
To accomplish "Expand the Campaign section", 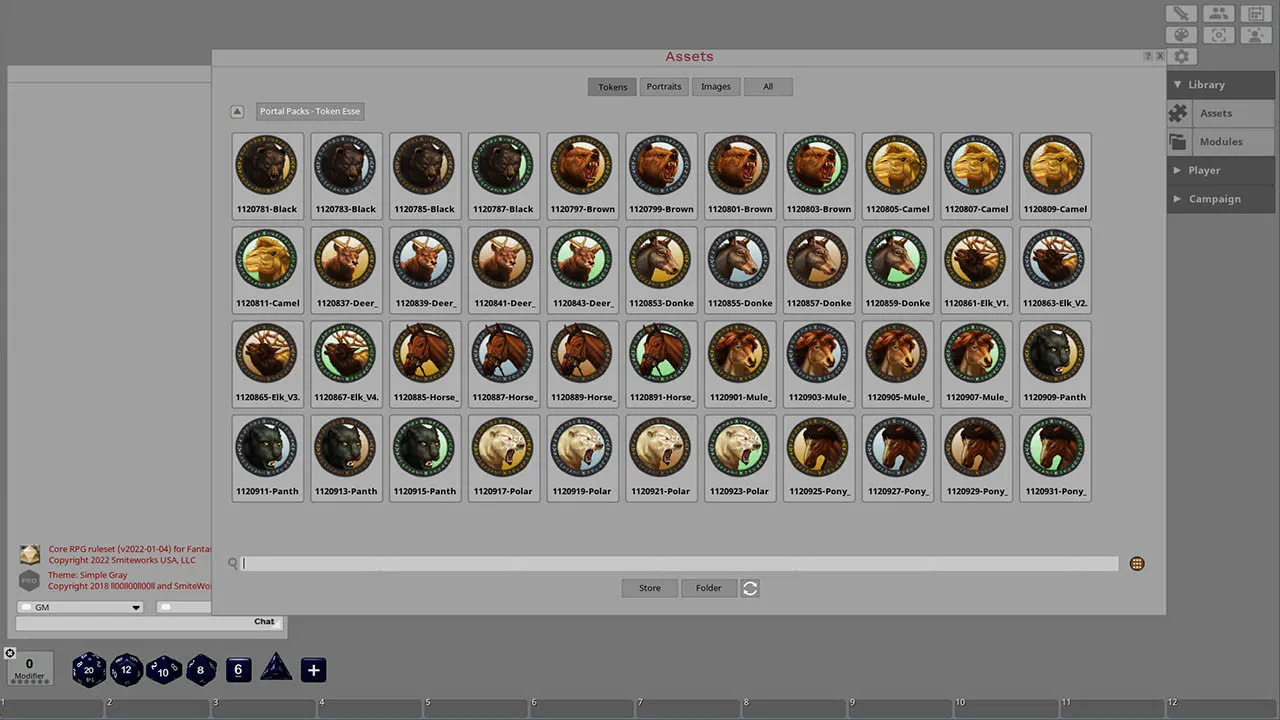I will pyautogui.click(x=1220, y=199).
